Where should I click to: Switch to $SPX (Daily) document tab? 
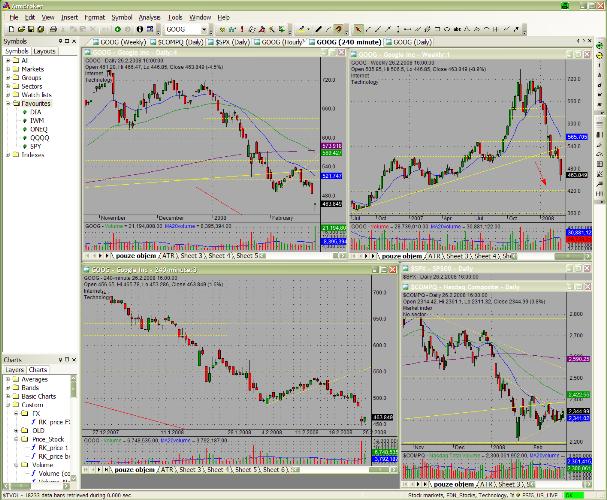pyautogui.click(x=229, y=42)
